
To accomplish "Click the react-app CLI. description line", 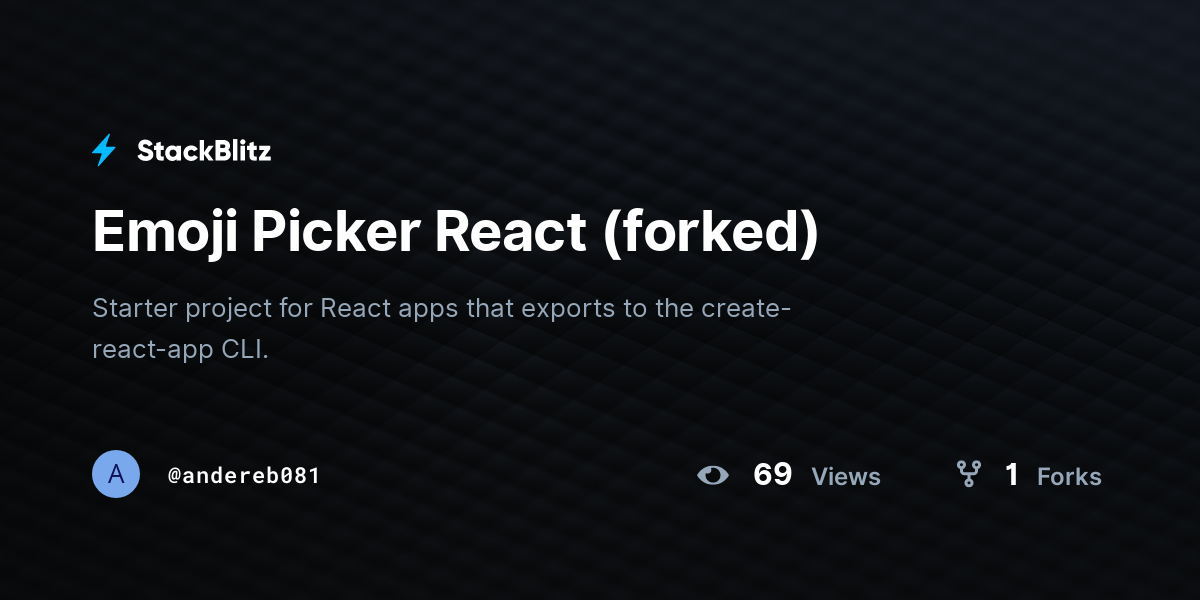I will coord(181,350).
